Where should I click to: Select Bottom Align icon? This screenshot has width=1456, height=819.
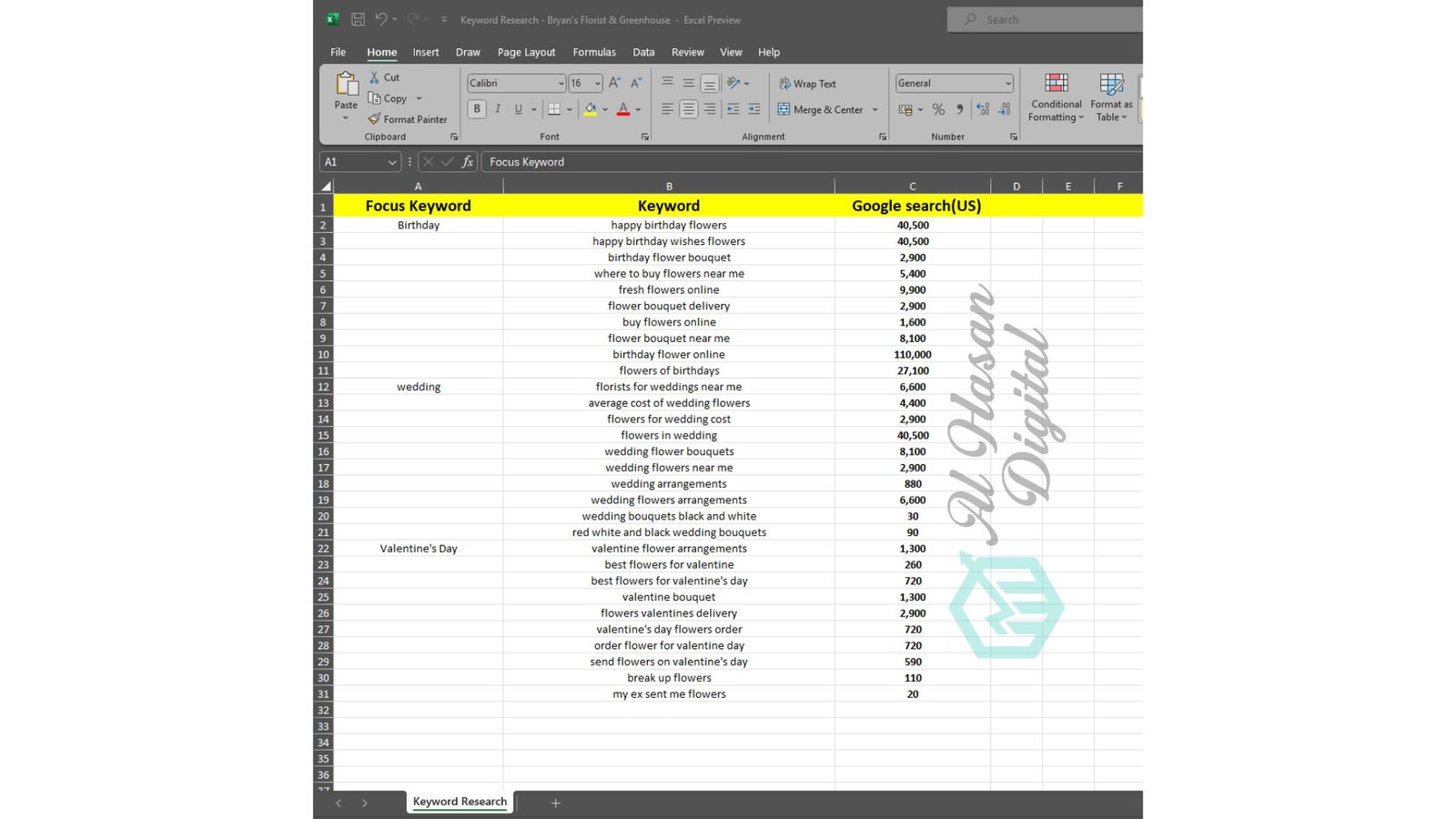[x=710, y=83]
